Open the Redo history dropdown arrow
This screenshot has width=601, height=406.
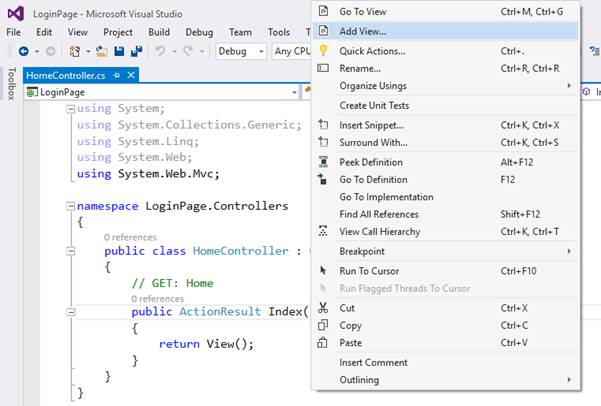tap(202, 51)
